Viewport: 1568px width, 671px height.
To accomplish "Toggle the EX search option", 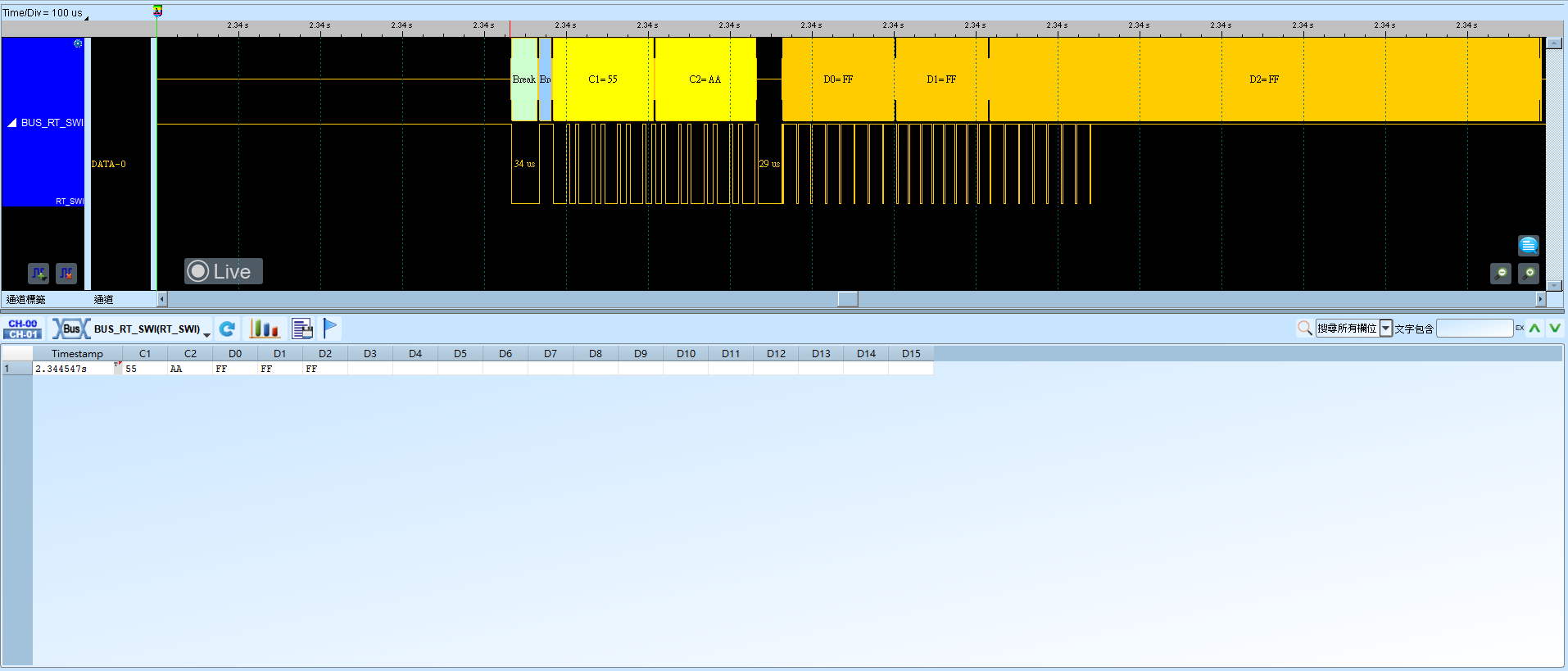I will pos(1520,328).
